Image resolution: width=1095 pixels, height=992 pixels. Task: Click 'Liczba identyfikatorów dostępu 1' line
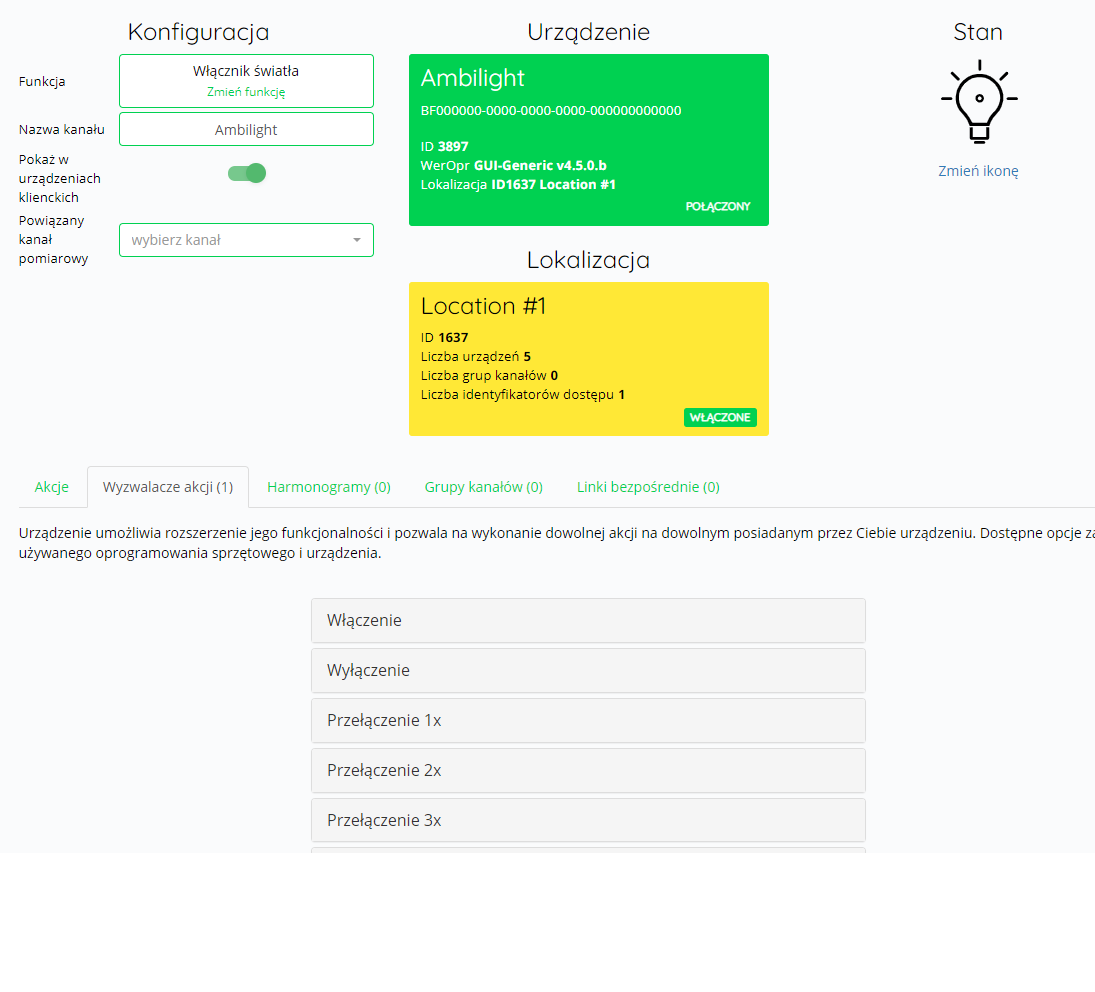coord(522,394)
